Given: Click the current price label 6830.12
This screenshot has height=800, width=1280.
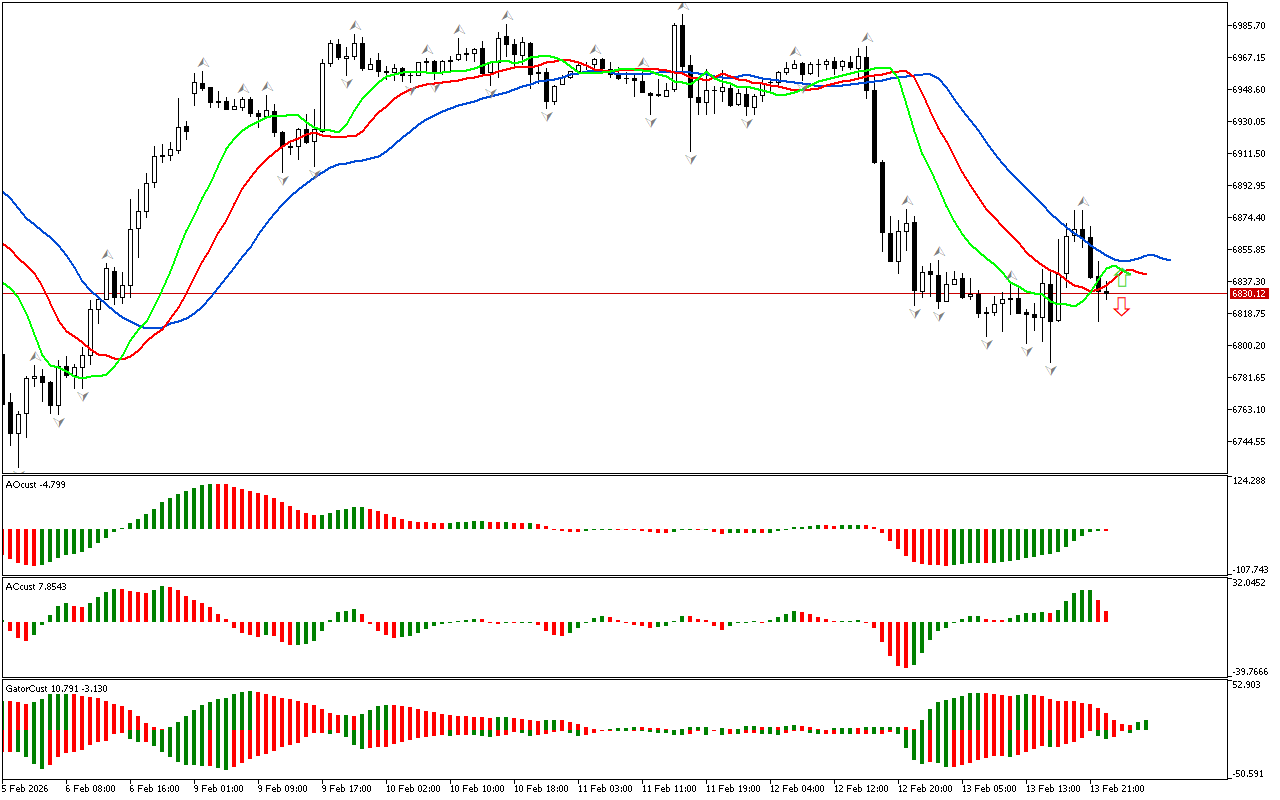Looking at the screenshot, I should pos(1249,294).
